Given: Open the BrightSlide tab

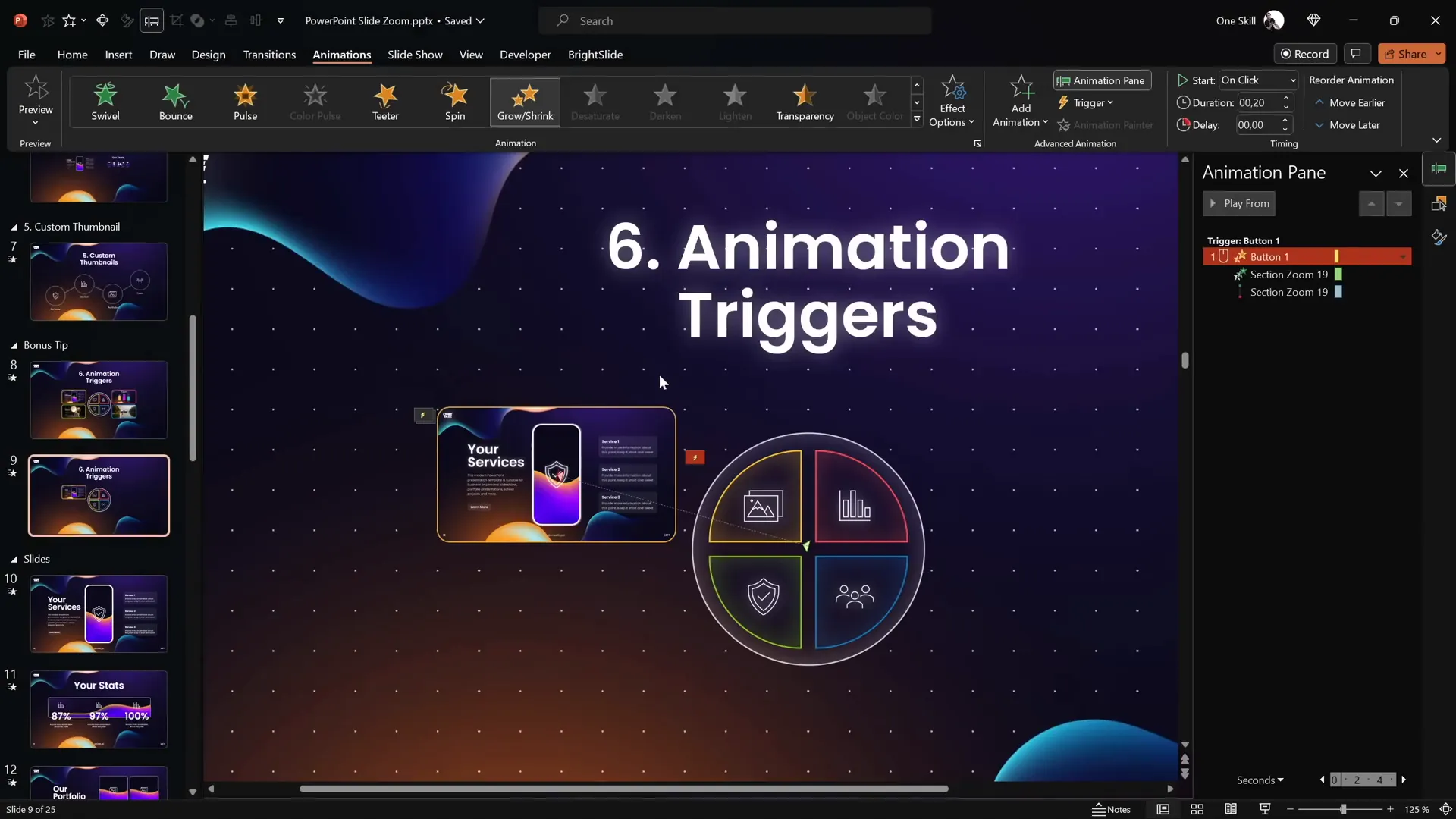Looking at the screenshot, I should click(595, 55).
